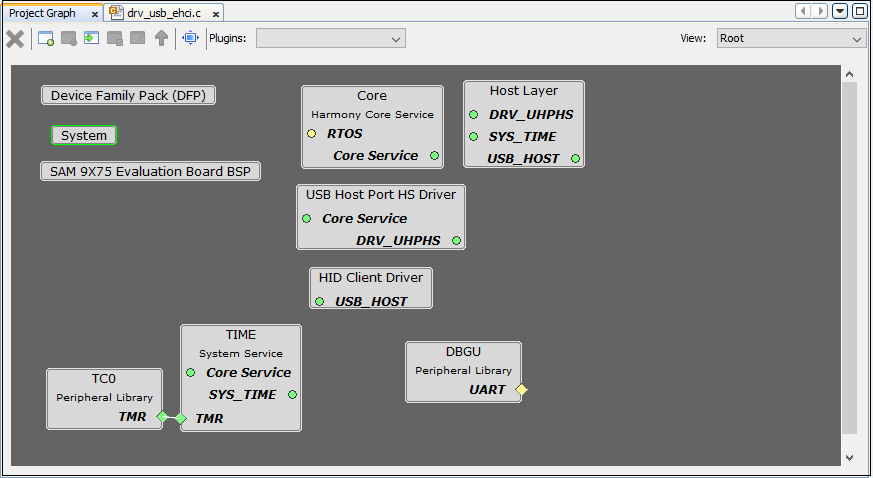Click the yellow UART diamond on DBGU
The width and height of the screenshot is (873, 478).
point(521,390)
